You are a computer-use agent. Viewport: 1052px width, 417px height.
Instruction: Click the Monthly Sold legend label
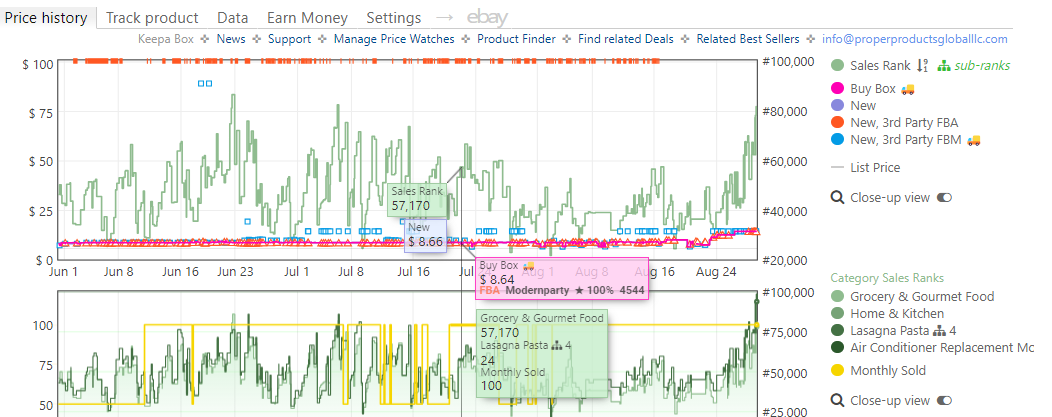click(x=888, y=371)
